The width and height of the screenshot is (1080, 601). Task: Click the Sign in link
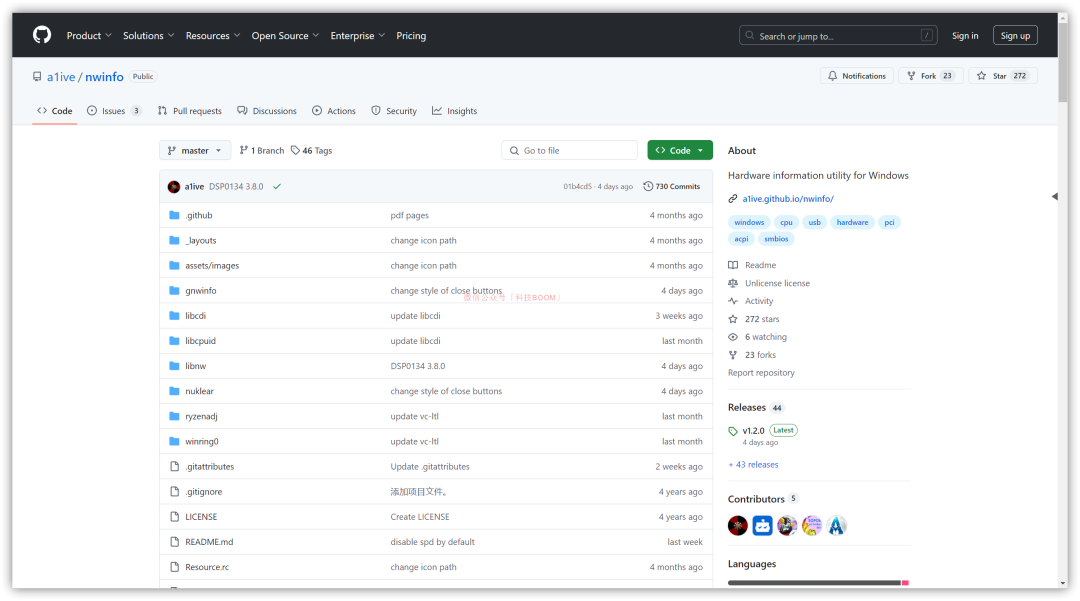965,36
